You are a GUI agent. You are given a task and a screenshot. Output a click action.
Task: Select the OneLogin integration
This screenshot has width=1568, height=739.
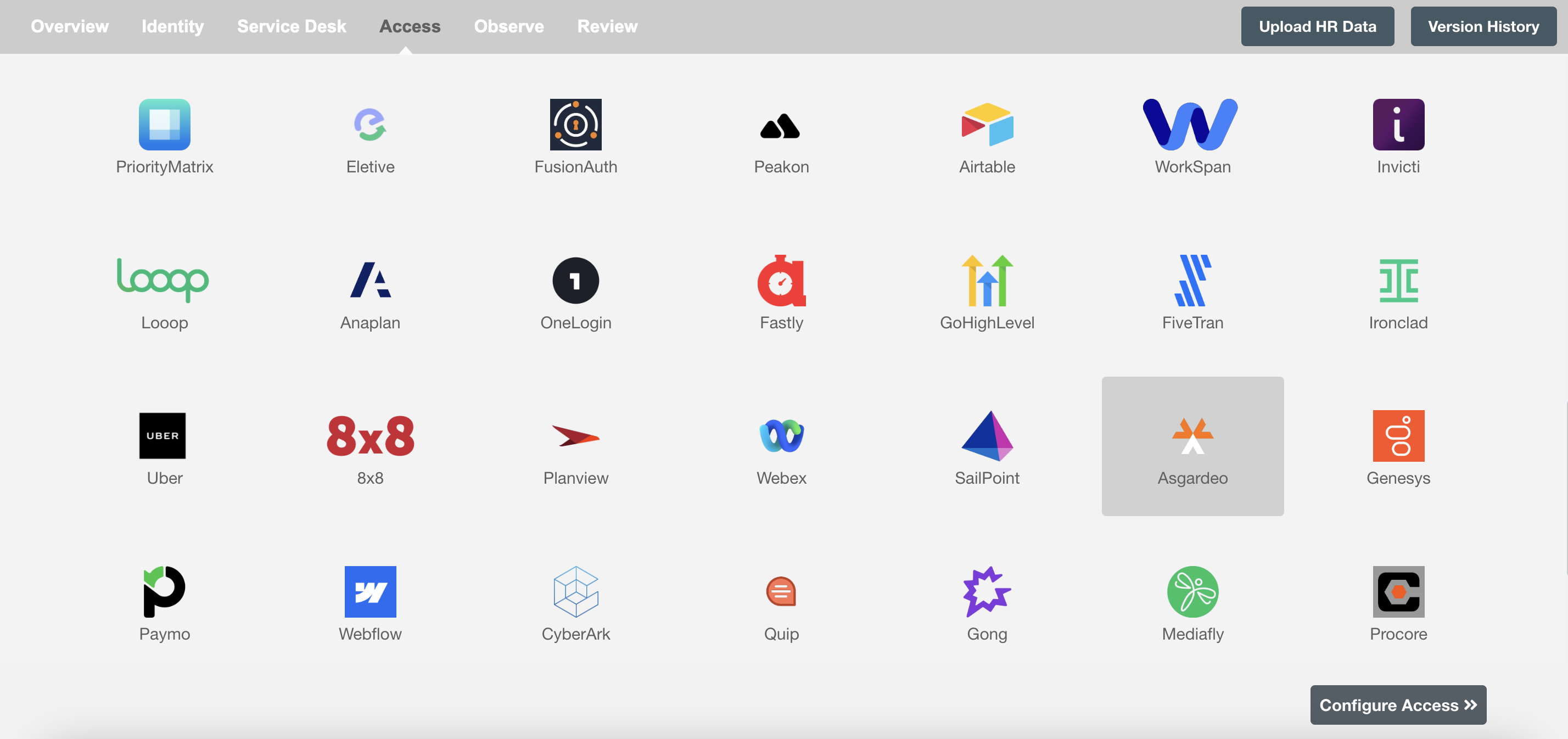(x=575, y=290)
